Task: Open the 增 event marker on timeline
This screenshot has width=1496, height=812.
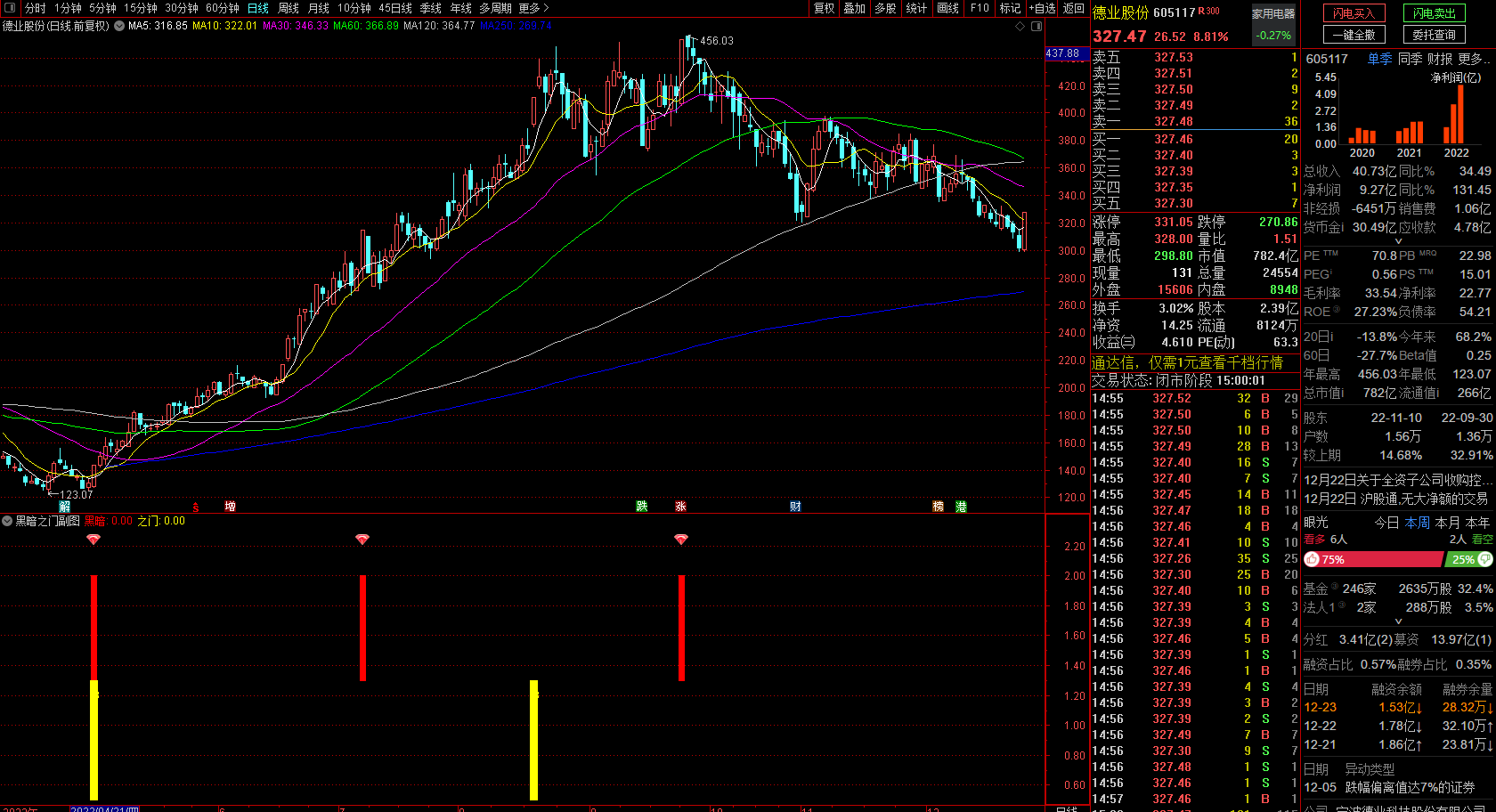Action: [230, 507]
